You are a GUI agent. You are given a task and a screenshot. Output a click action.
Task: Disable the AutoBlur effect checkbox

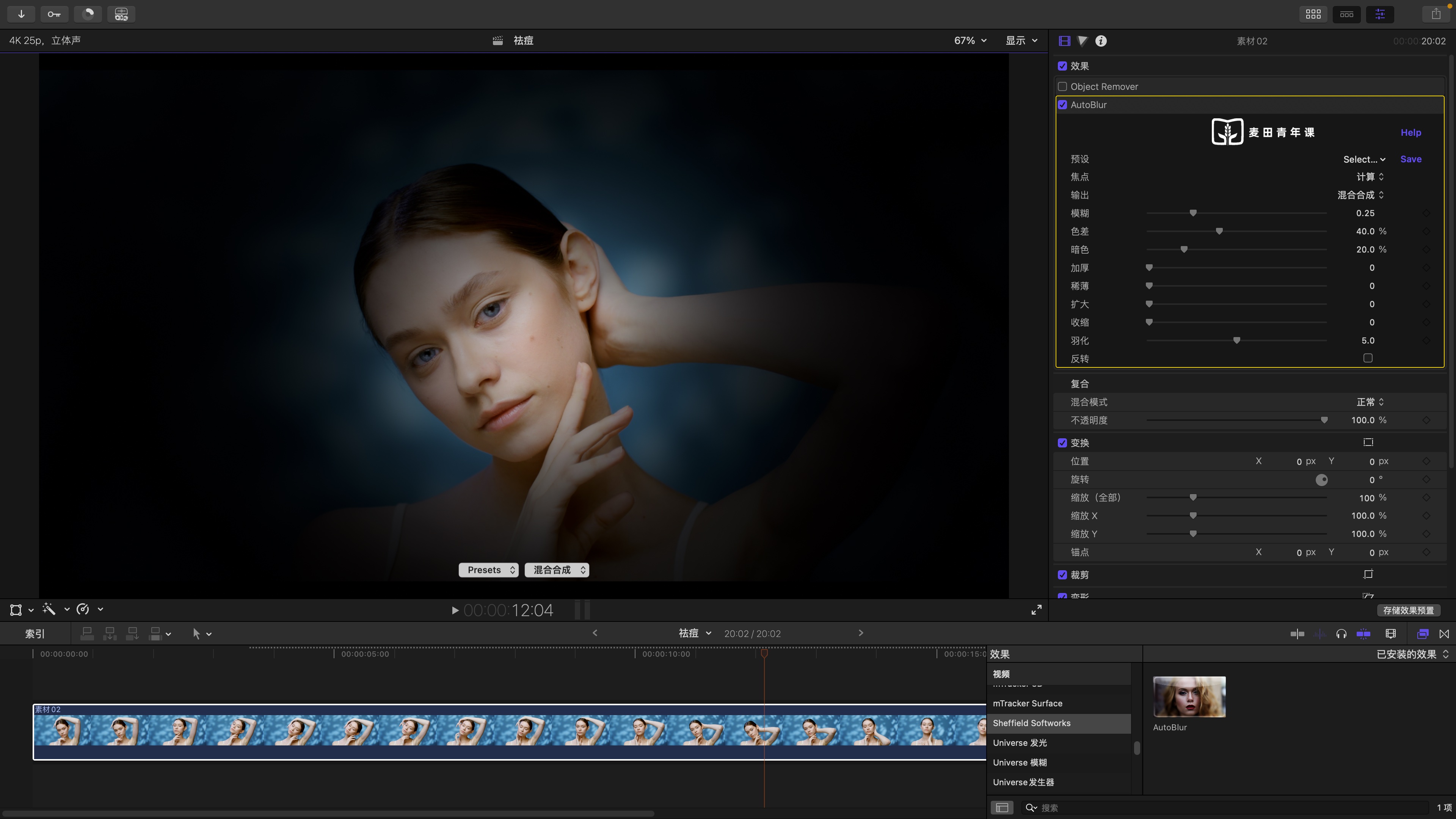point(1062,105)
